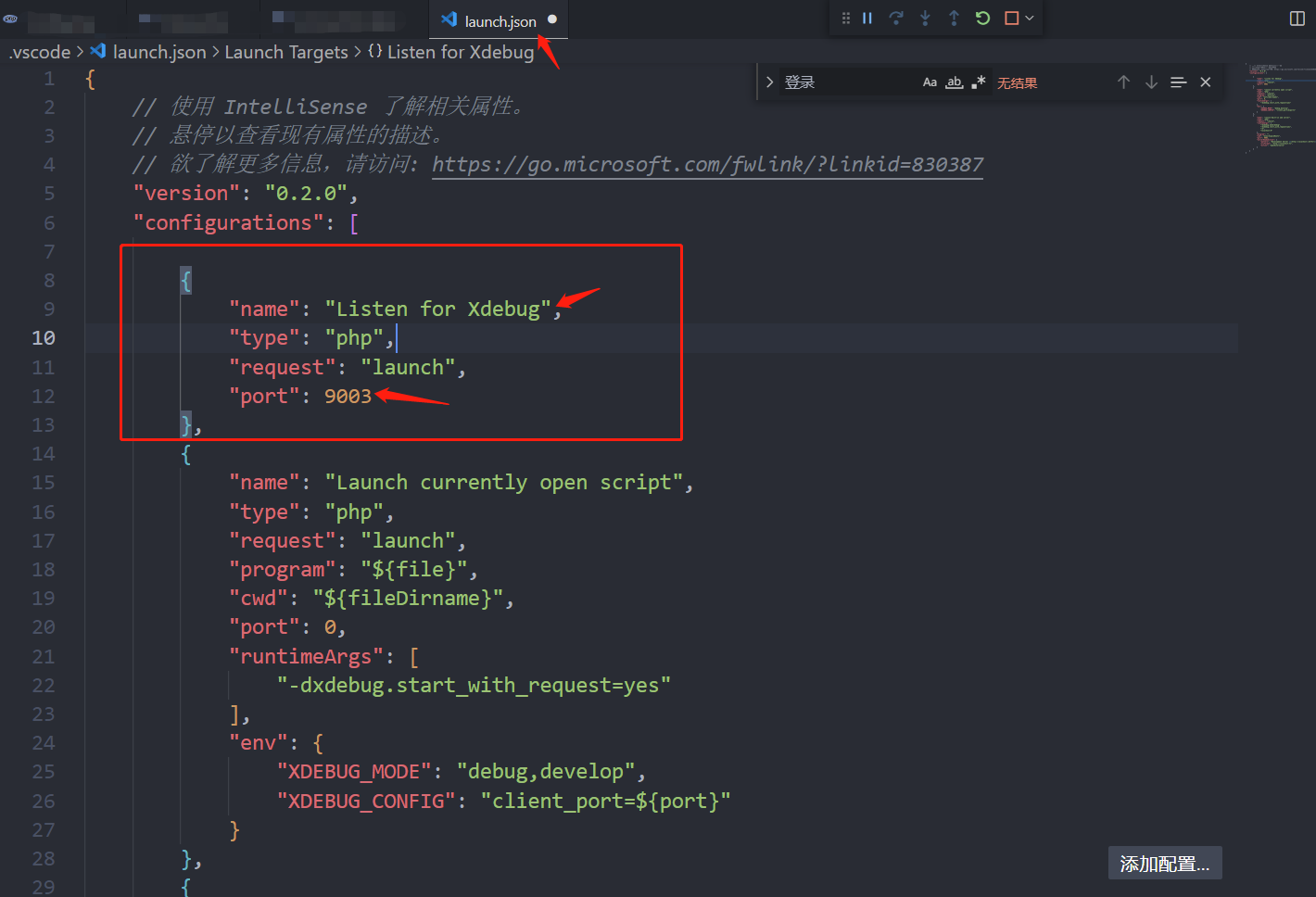Stop the debug session
The height and width of the screenshot is (897, 1316).
point(1011,18)
